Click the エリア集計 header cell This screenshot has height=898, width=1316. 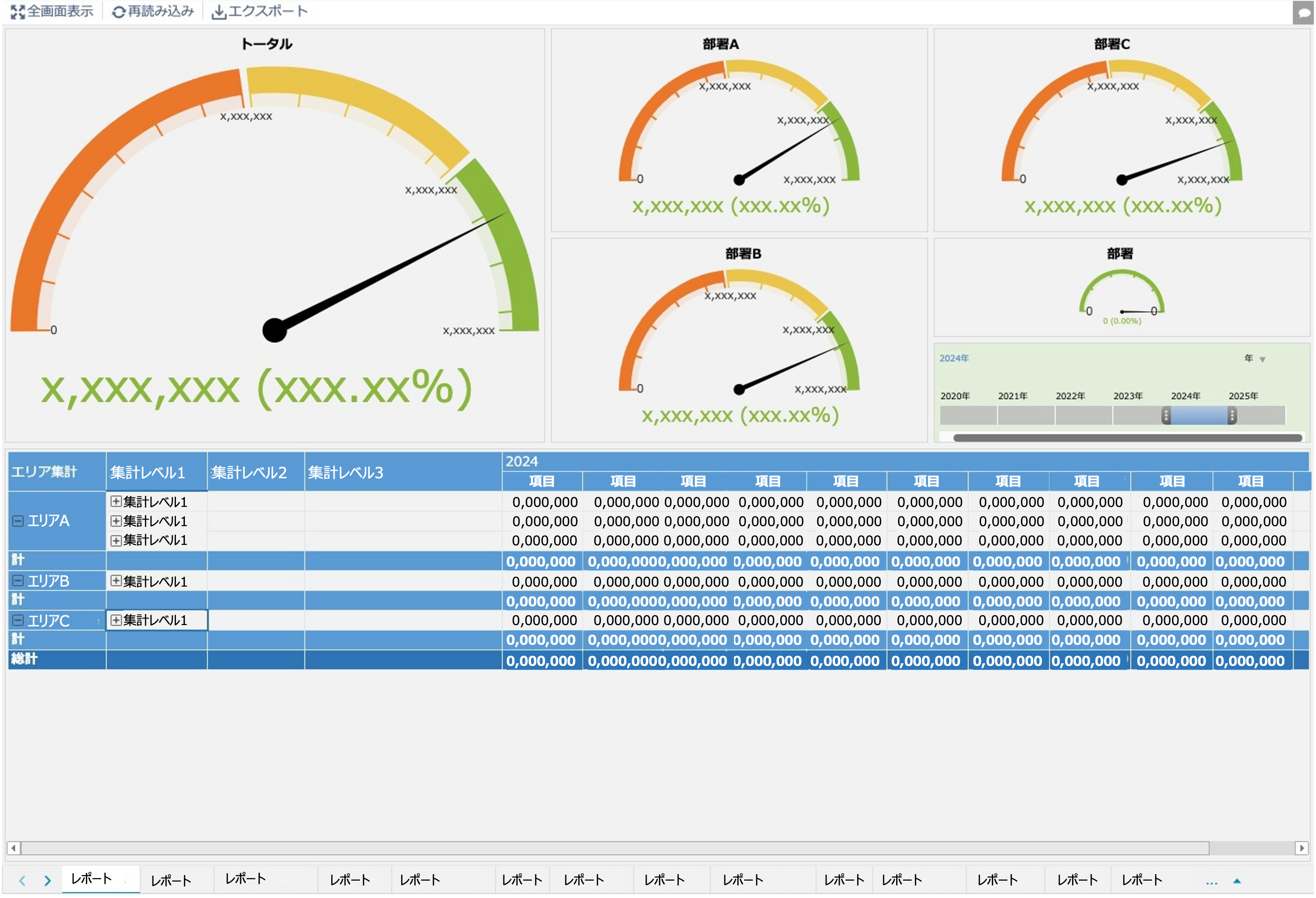(44, 471)
